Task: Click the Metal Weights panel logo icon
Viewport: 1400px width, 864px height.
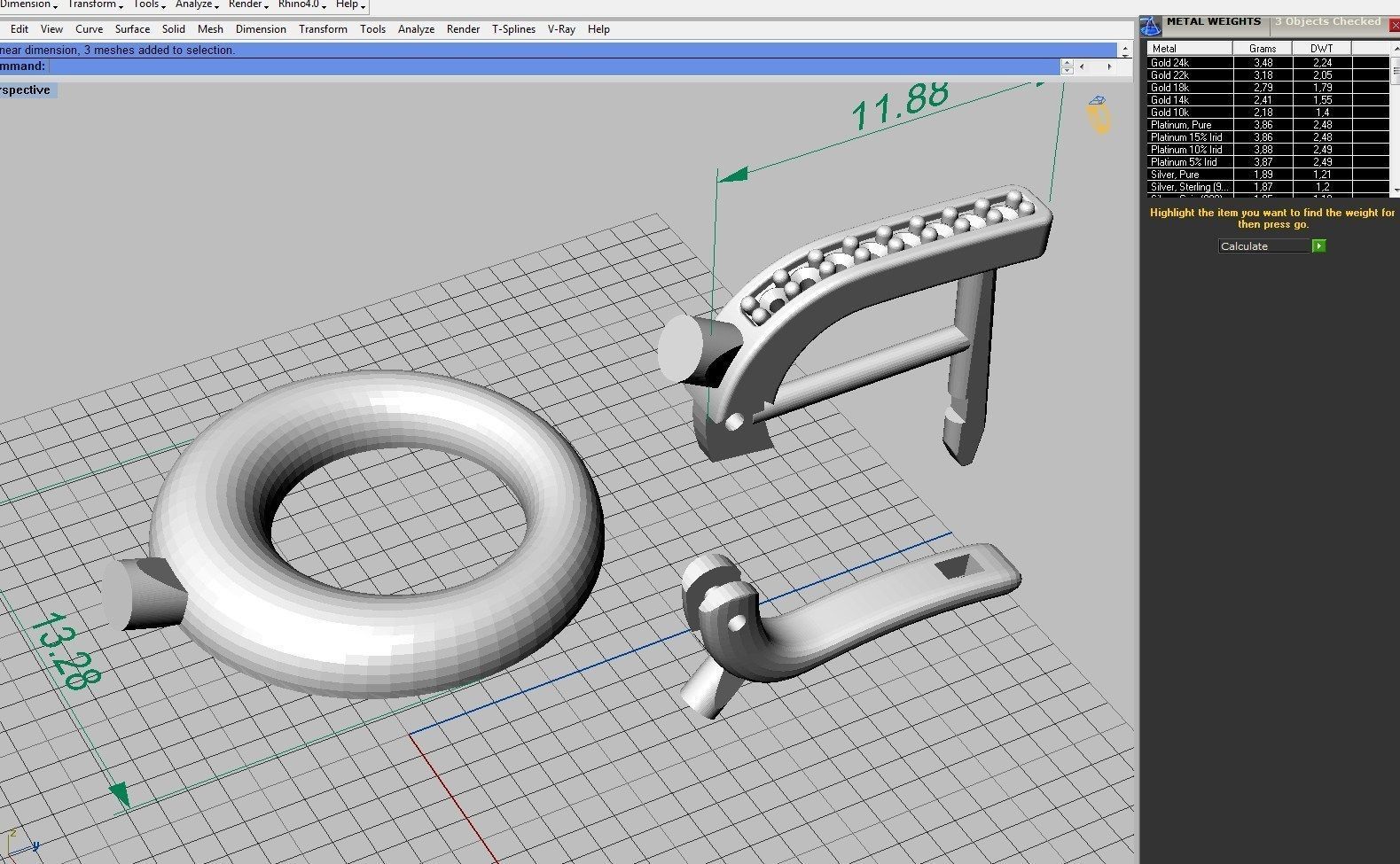Action: (1151, 27)
